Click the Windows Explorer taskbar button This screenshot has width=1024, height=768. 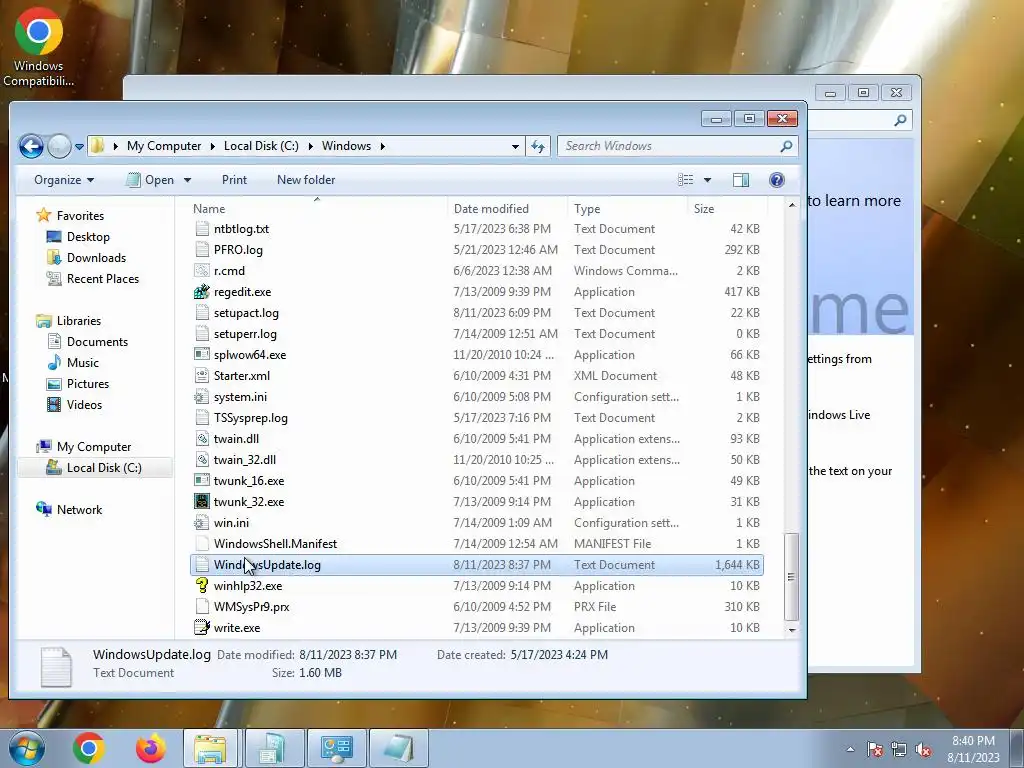[x=210, y=748]
